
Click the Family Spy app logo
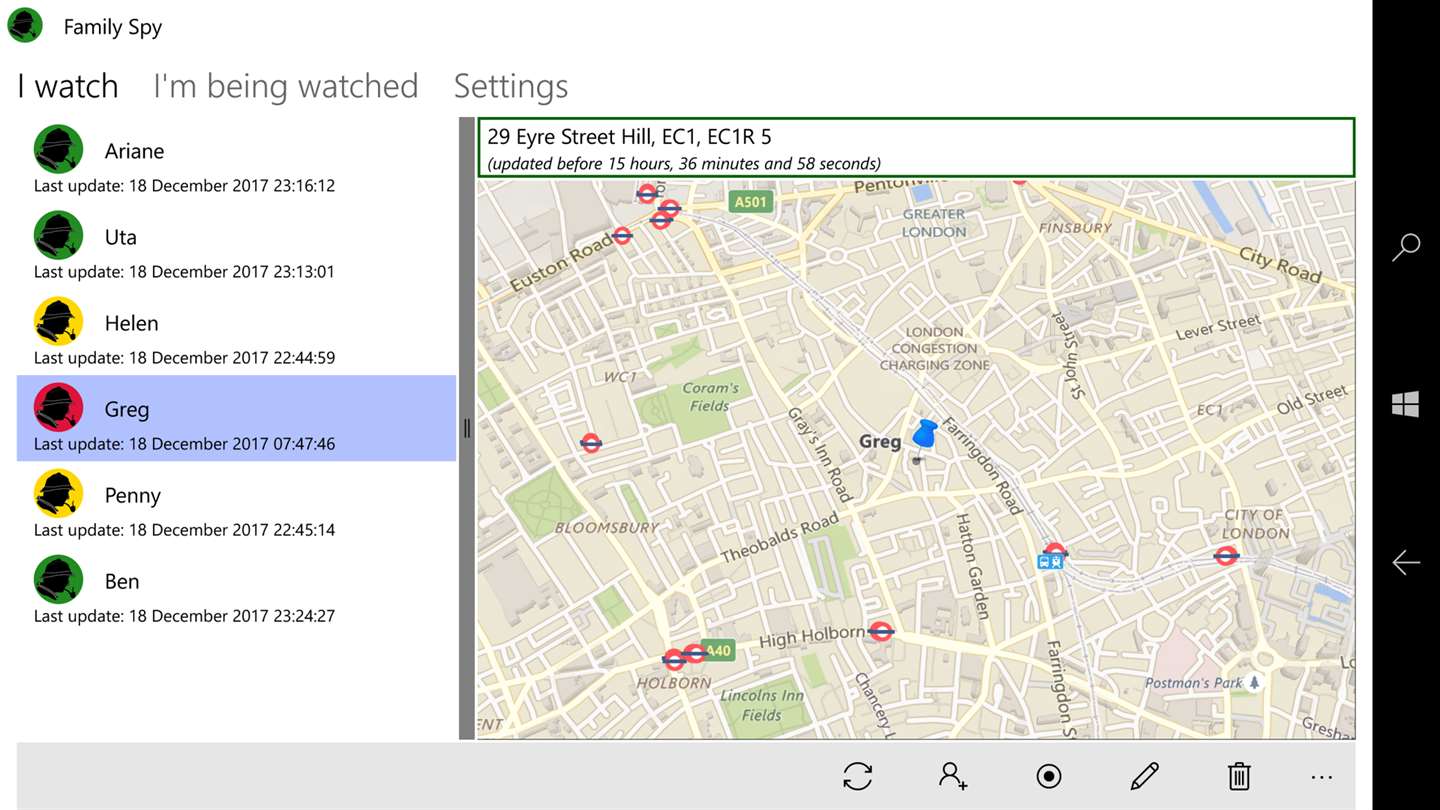(x=25, y=25)
